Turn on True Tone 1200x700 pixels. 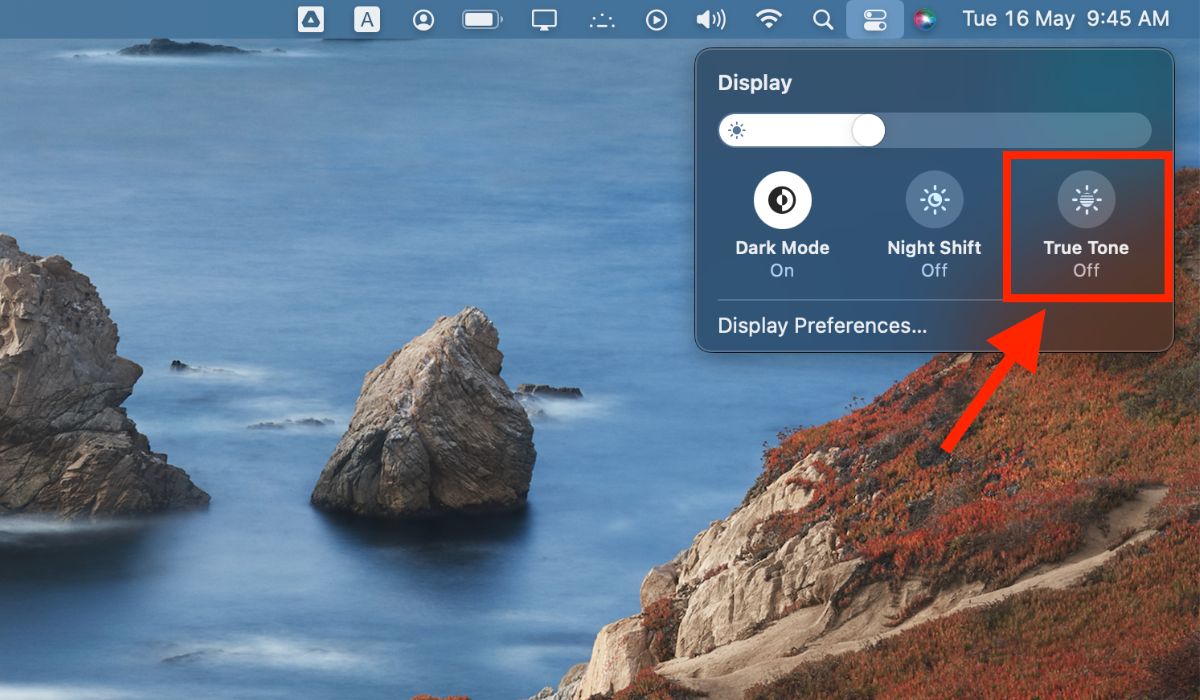[x=1086, y=200]
